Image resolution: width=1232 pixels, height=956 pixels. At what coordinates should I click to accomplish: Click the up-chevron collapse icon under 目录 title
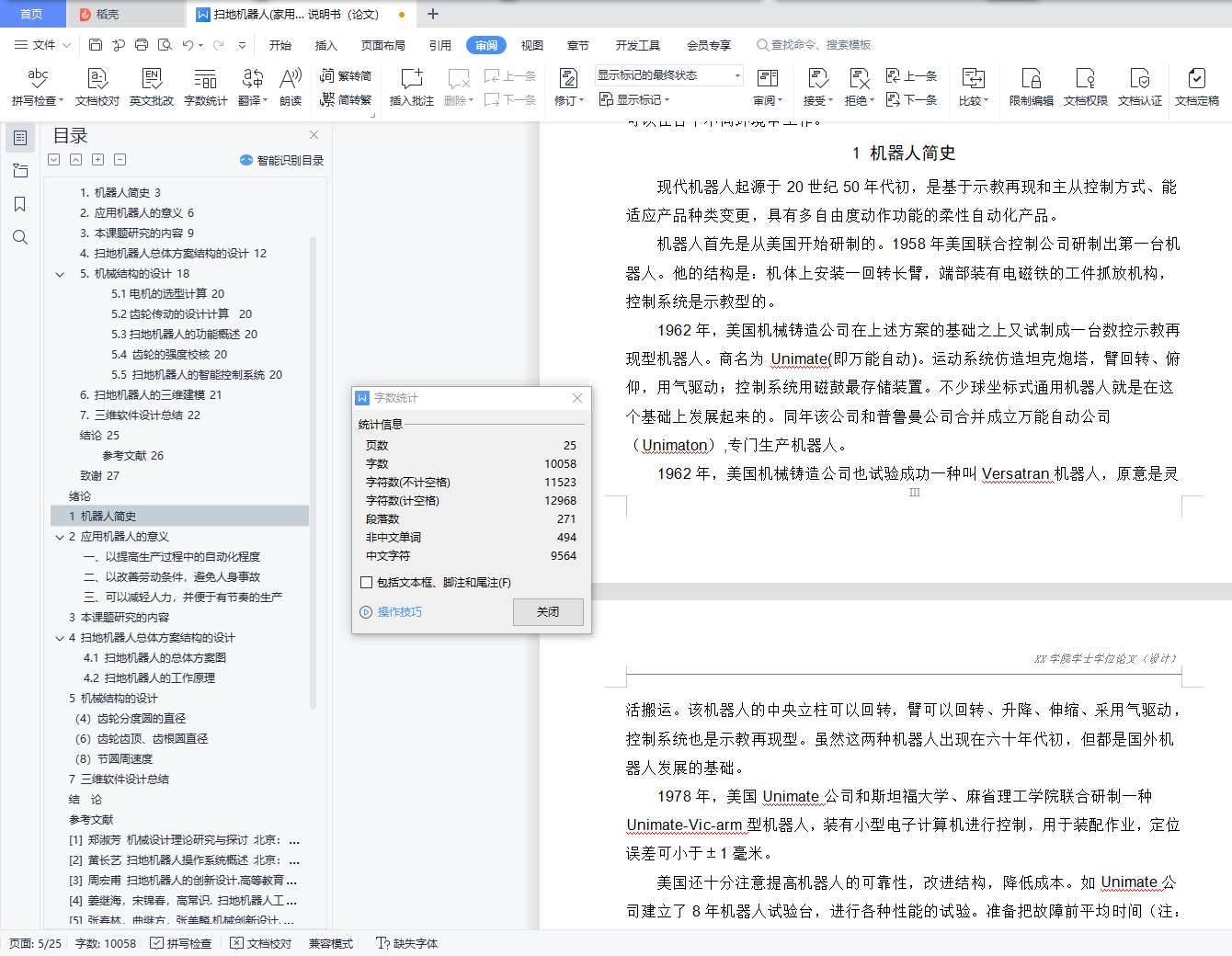pyautogui.click(x=75, y=160)
